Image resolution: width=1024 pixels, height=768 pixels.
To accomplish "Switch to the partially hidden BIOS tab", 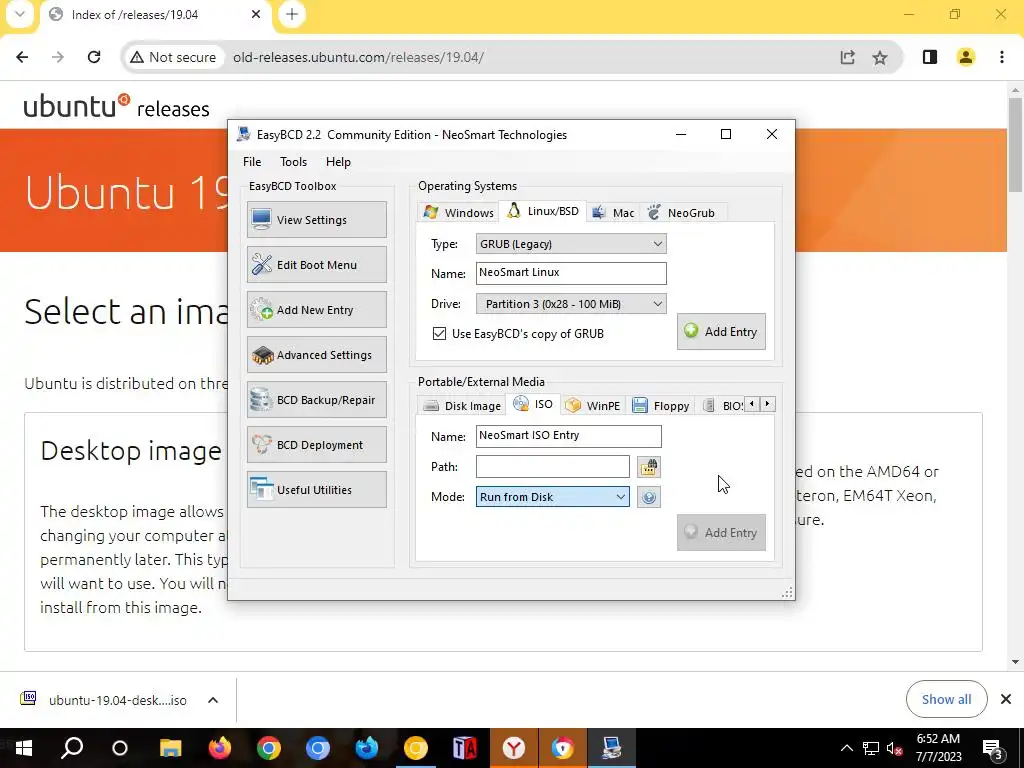I will tap(722, 406).
